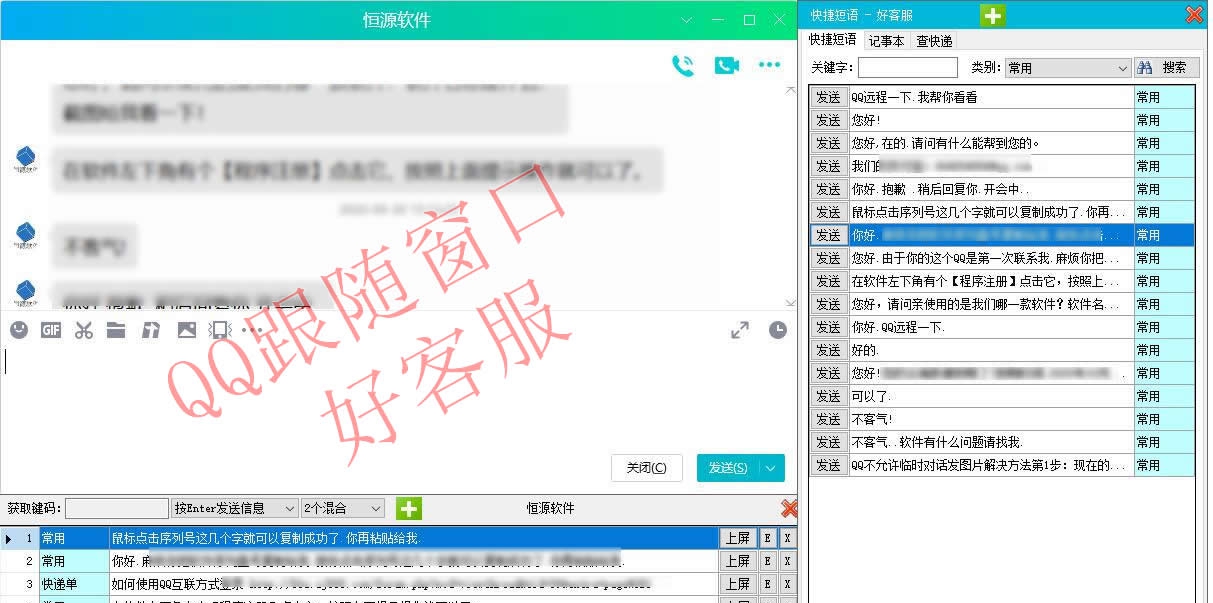Click 发送 next to '您好,在的.请问有什么能帮到您的'
Image resolution: width=1213 pixels, height=603 pixels.
[828, 143]
